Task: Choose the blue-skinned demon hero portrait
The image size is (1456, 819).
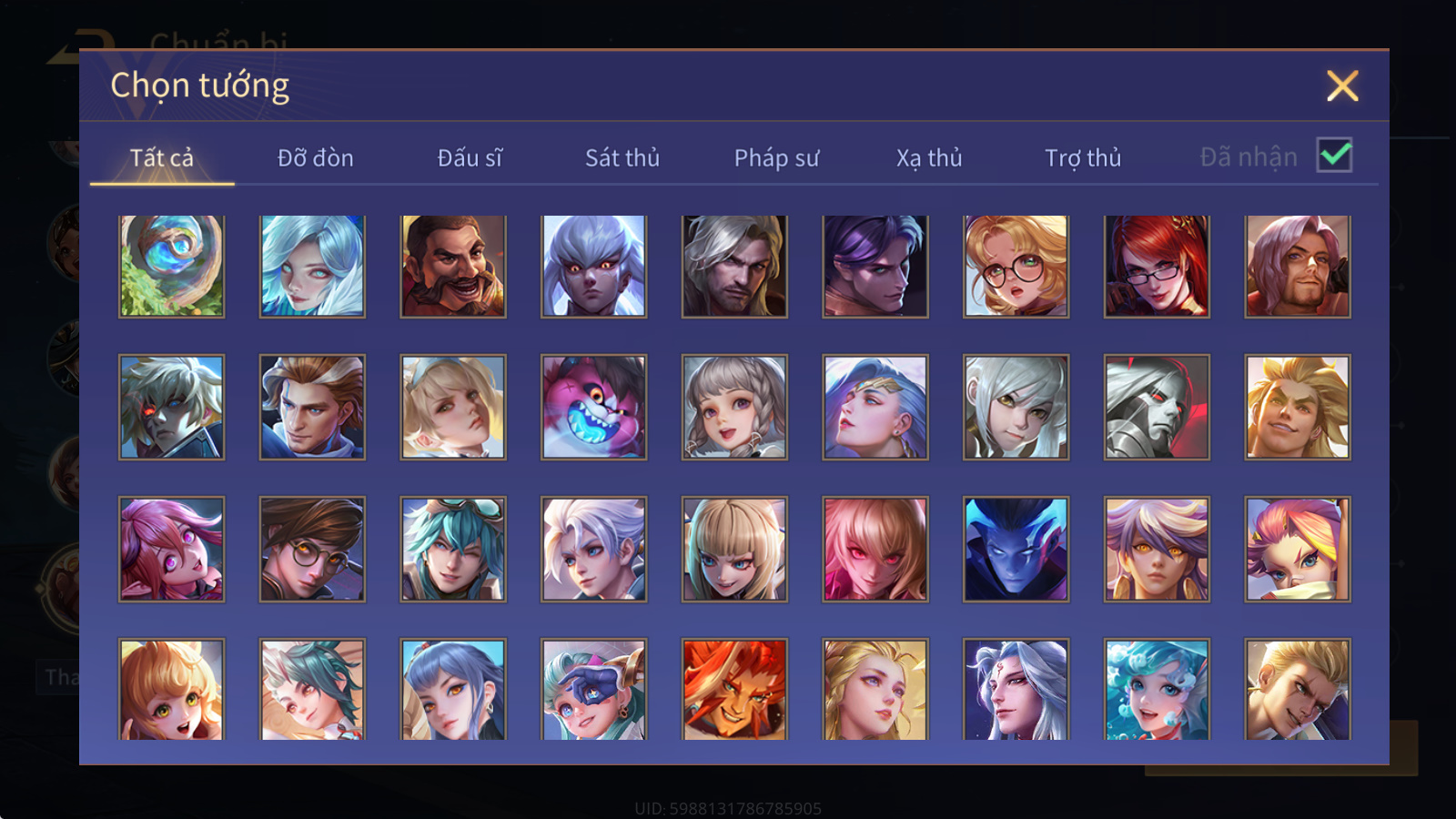Action: click(x=1016, y=549)
